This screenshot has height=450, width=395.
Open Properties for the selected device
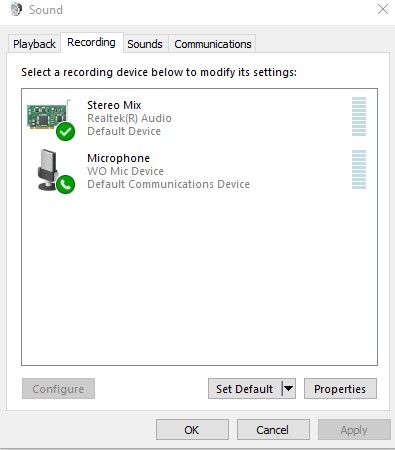point(340,388)
